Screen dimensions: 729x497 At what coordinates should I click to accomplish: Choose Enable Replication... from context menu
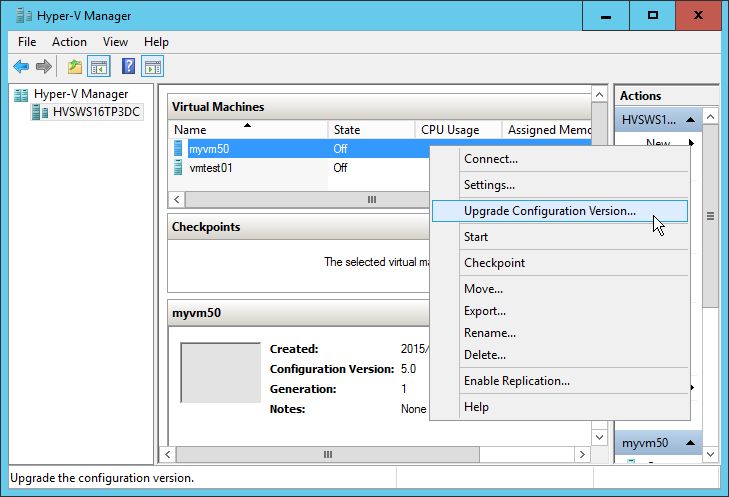pos(560,381)
